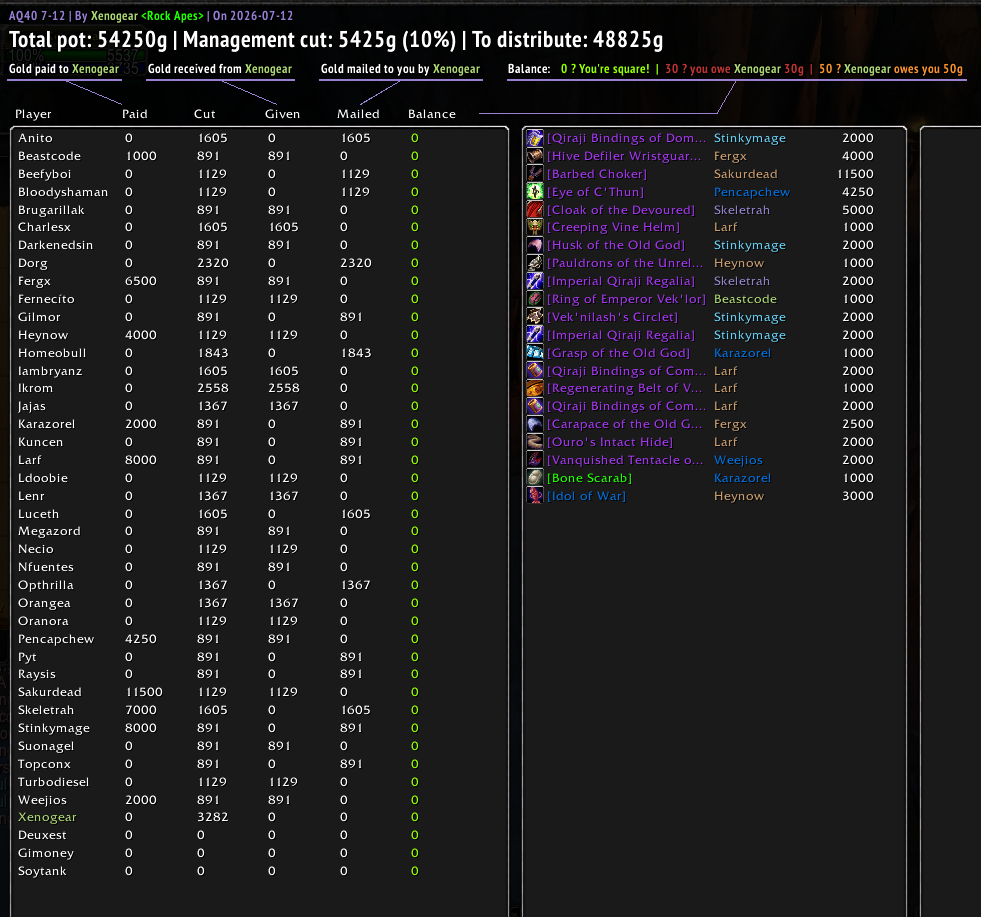Click the You're square balance legend
Image resolution: width=981 pixels, height=917 pixels.
[x=605, y=69]
